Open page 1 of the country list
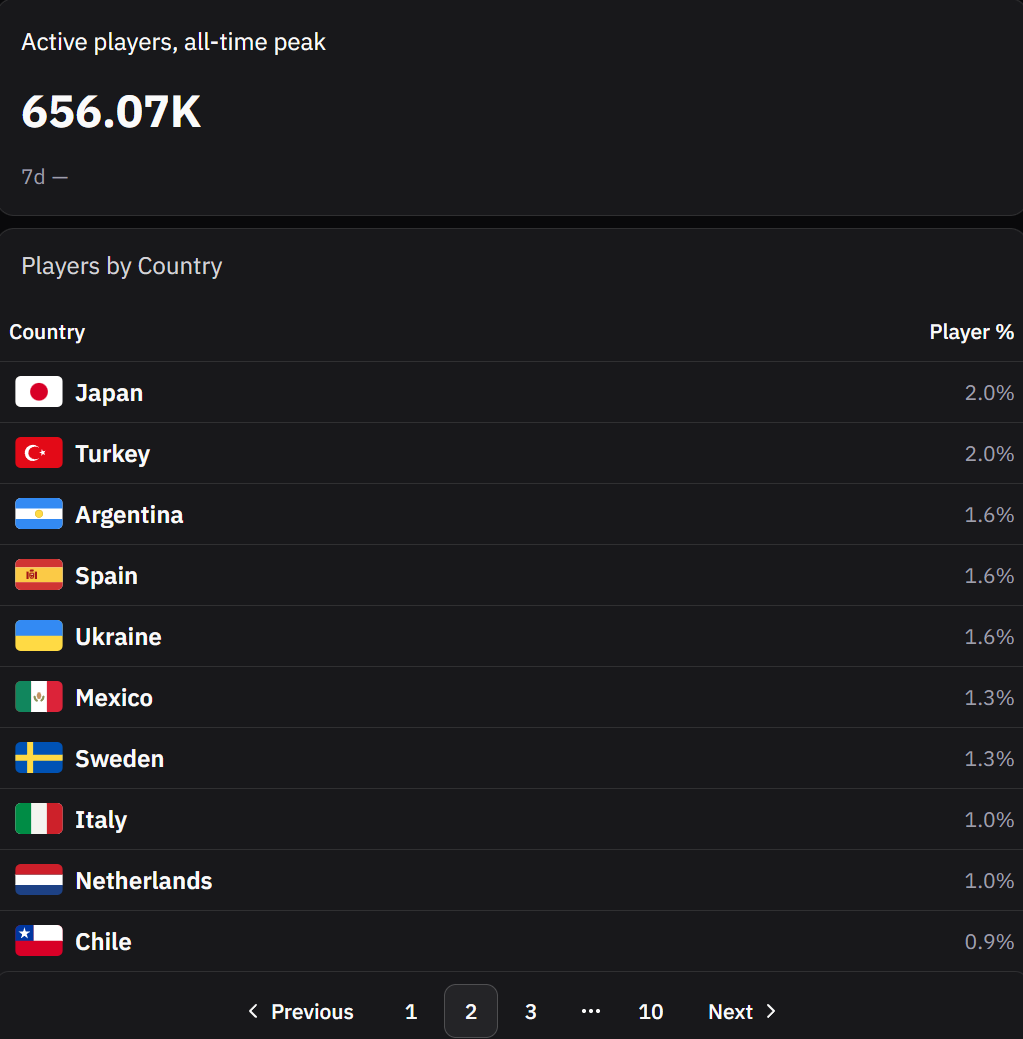The width and height of the screenshot is (1023, 1039). click(411, 1011)
